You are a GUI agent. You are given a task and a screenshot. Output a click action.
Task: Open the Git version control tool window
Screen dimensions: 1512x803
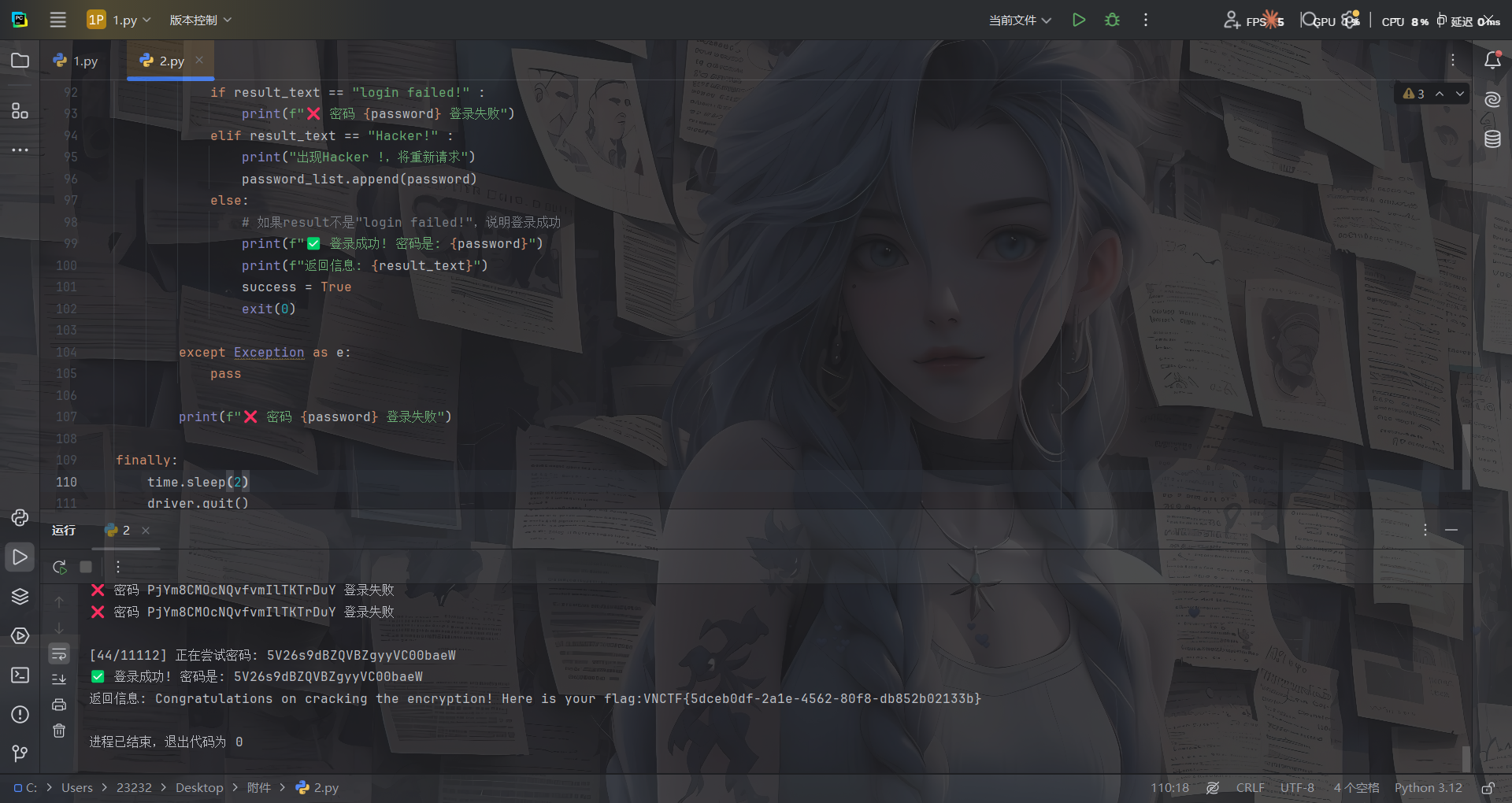point(20,753)
